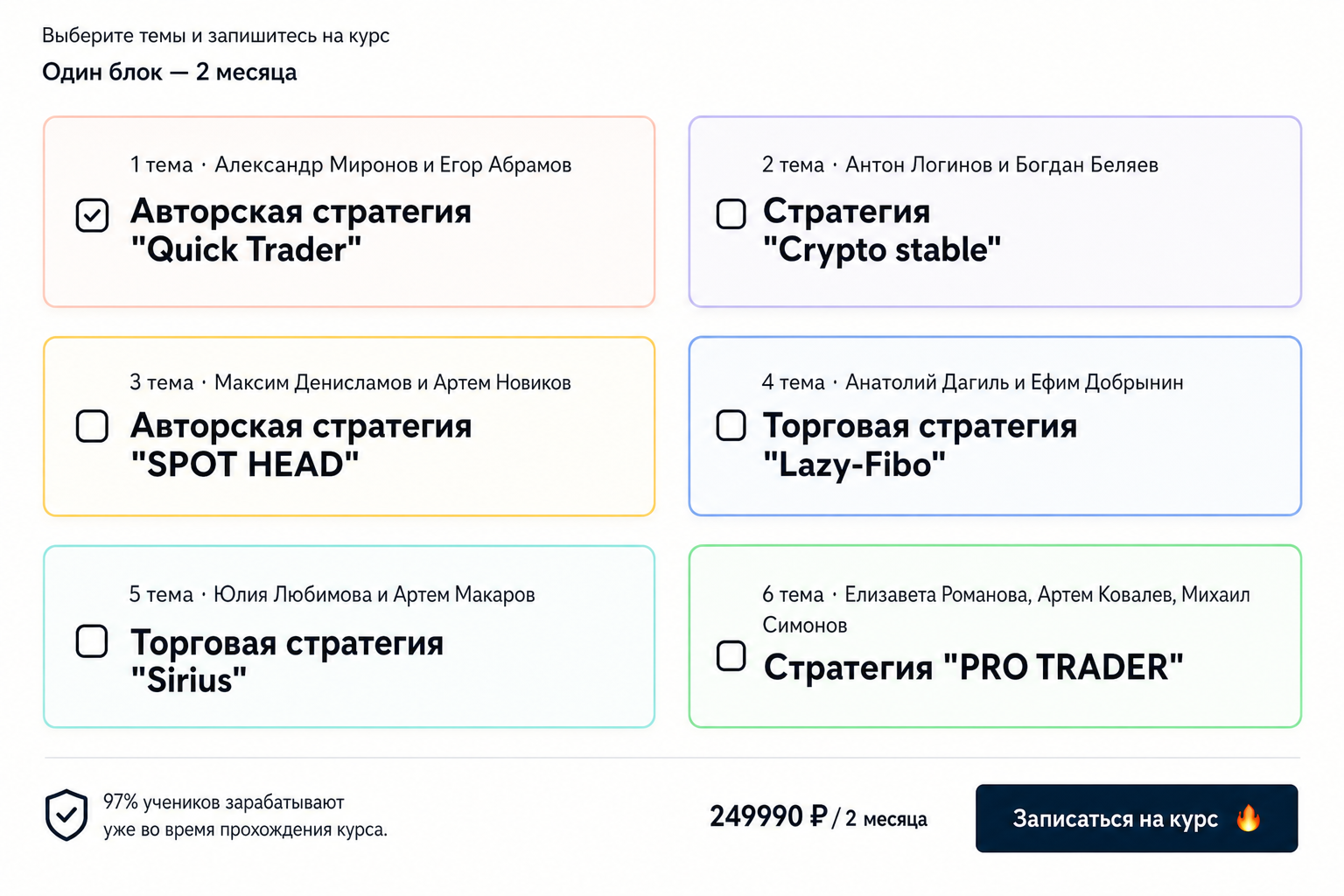Viewport: 1344px width, 896px height.
Task: Click the "Один блок — 2 месяца" heading
Action: tap(170, 72)
